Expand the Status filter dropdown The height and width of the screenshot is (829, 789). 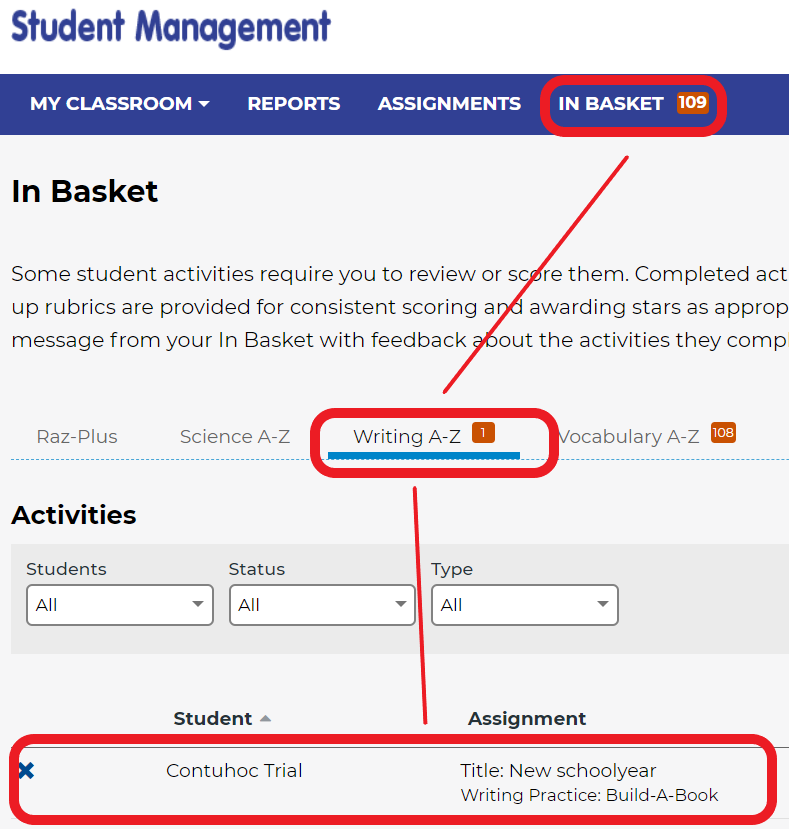click(322, 605)
